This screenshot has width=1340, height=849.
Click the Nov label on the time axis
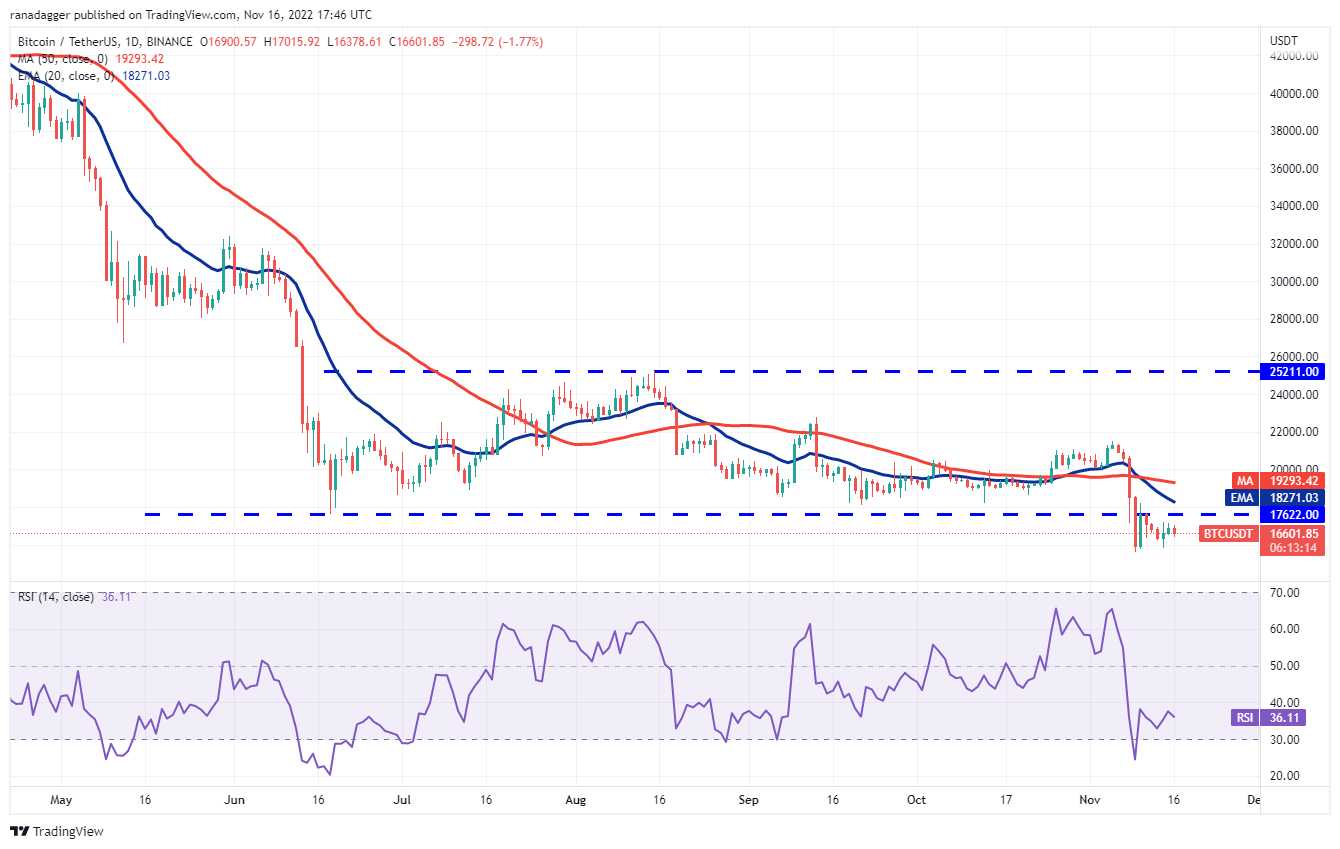point(1090,800)
